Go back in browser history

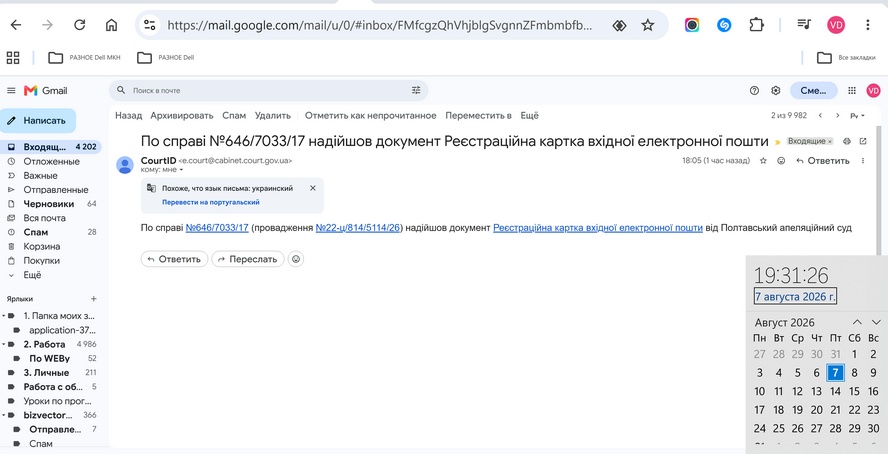16,25
